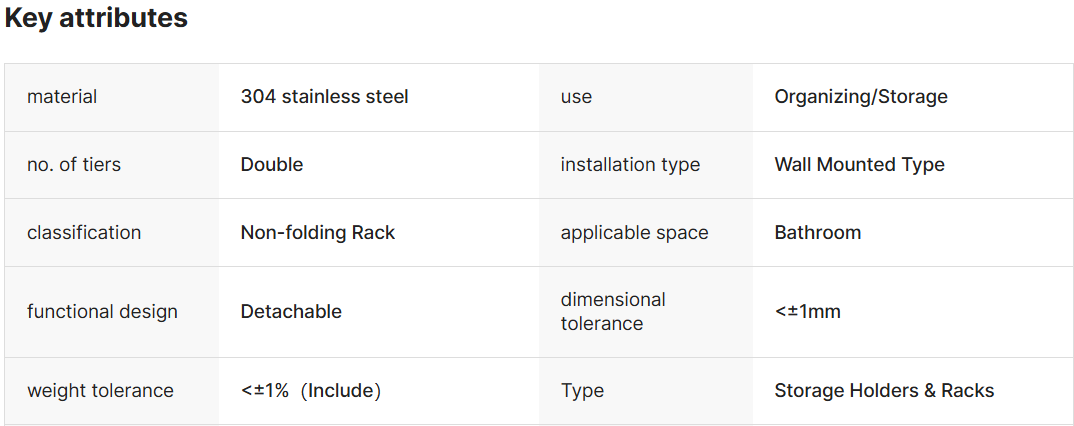Select the "material" label cell

pos(62,97)
